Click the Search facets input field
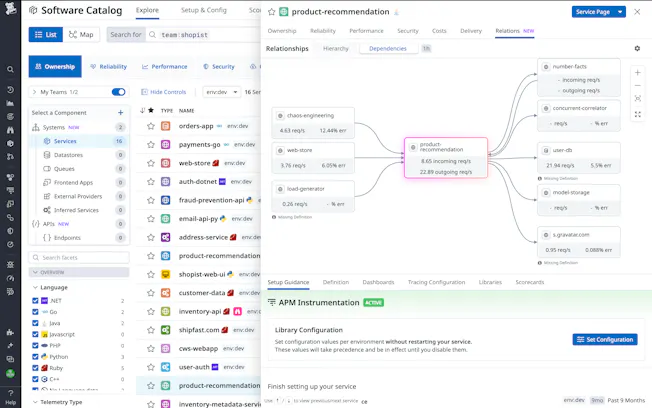 [x=78, y=258]
